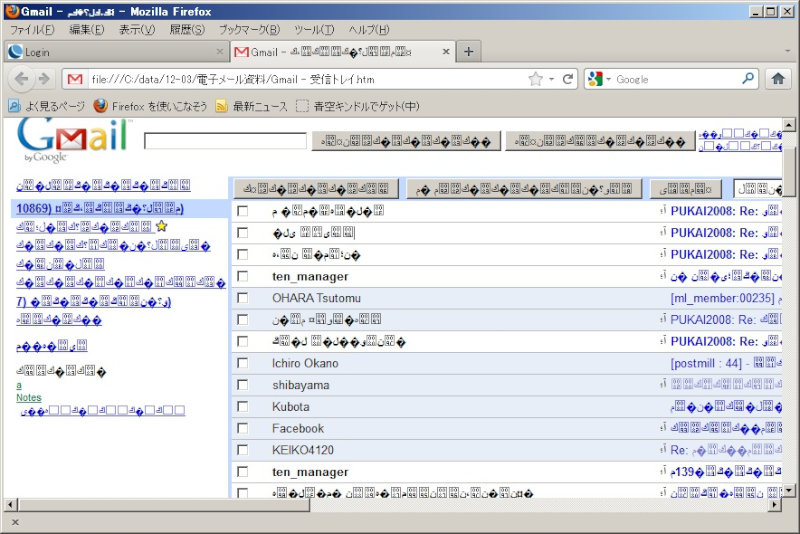Screen dimensions: 800x534
Task: Click the Gmail search input field
Action: point(226,141)
